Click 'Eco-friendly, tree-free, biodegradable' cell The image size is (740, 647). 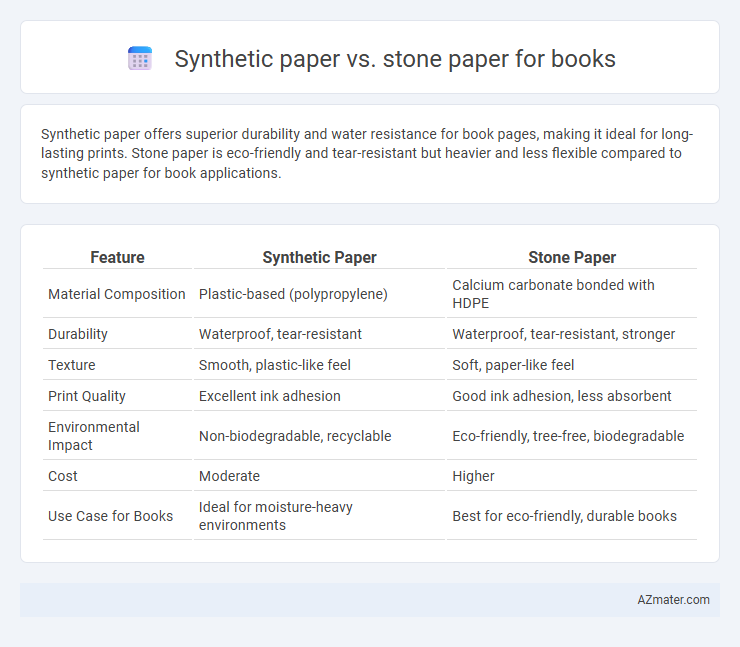568,436
